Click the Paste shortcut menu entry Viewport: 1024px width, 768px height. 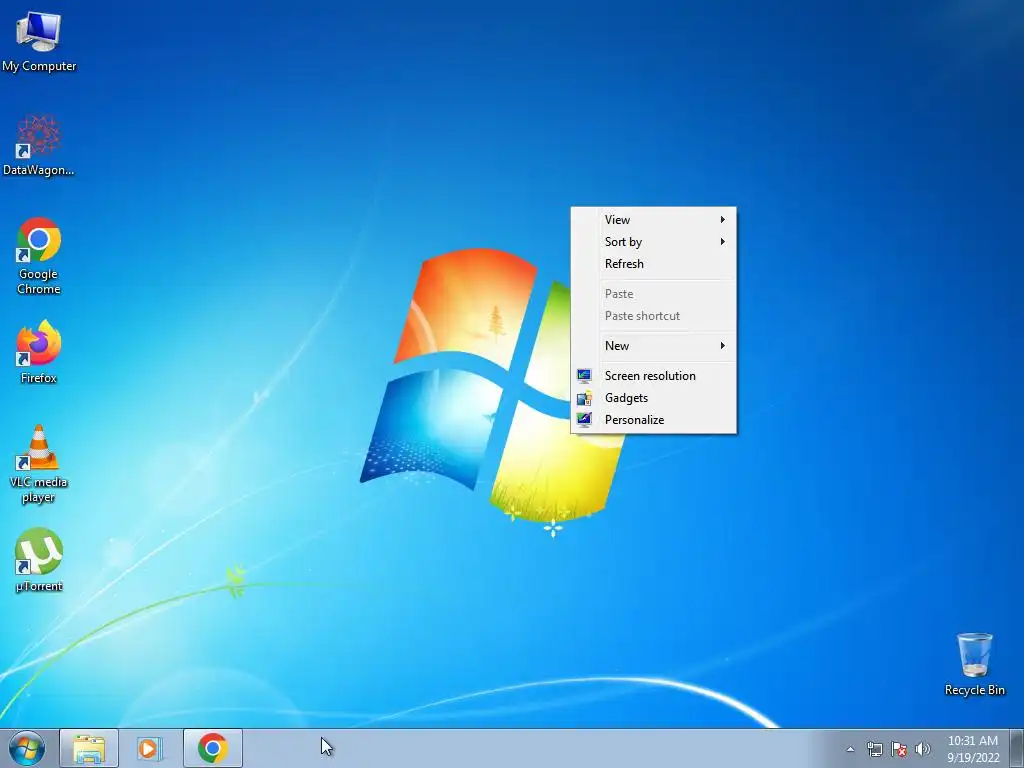tap(654, 316)
